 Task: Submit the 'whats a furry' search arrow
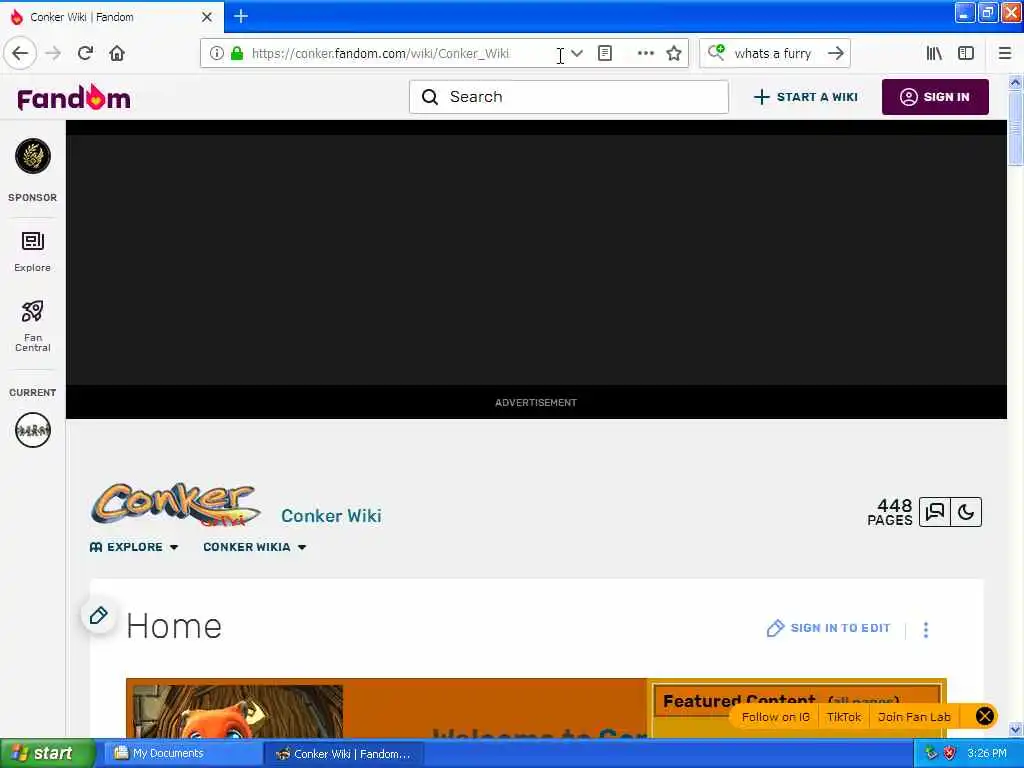coord(835,54)
